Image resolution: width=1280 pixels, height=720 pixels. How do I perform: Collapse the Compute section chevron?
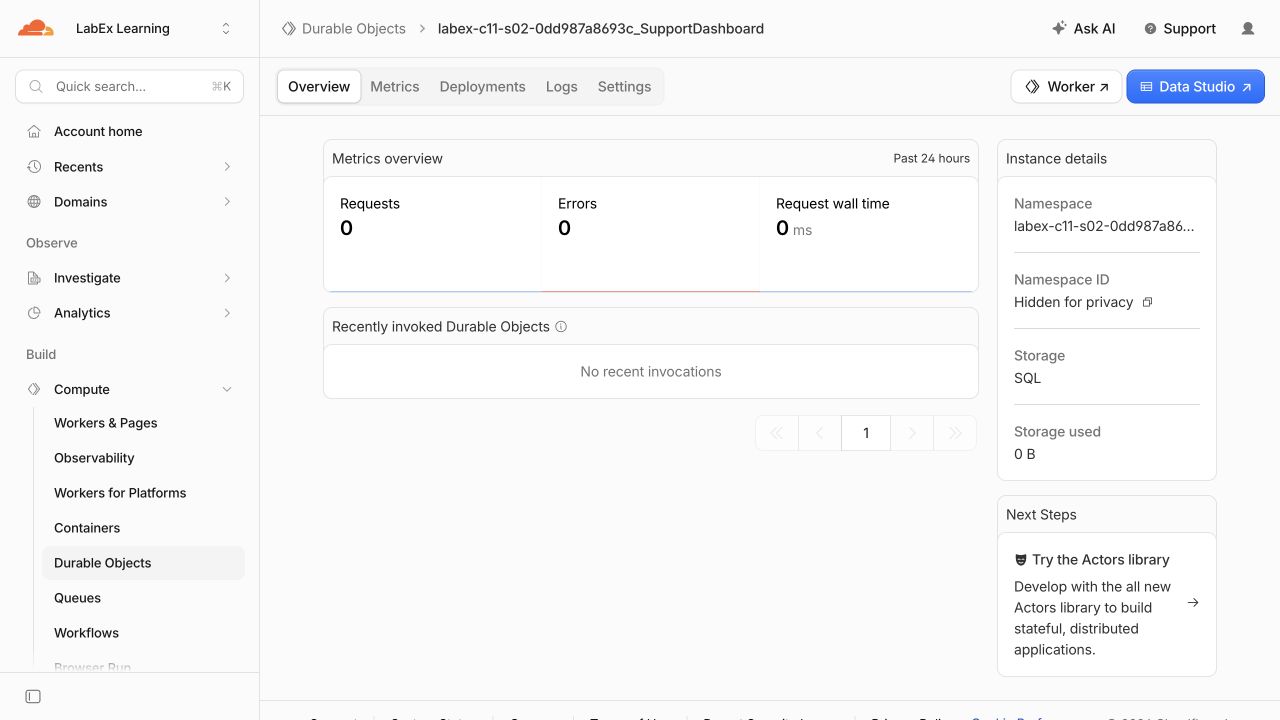tap(227, 389)
